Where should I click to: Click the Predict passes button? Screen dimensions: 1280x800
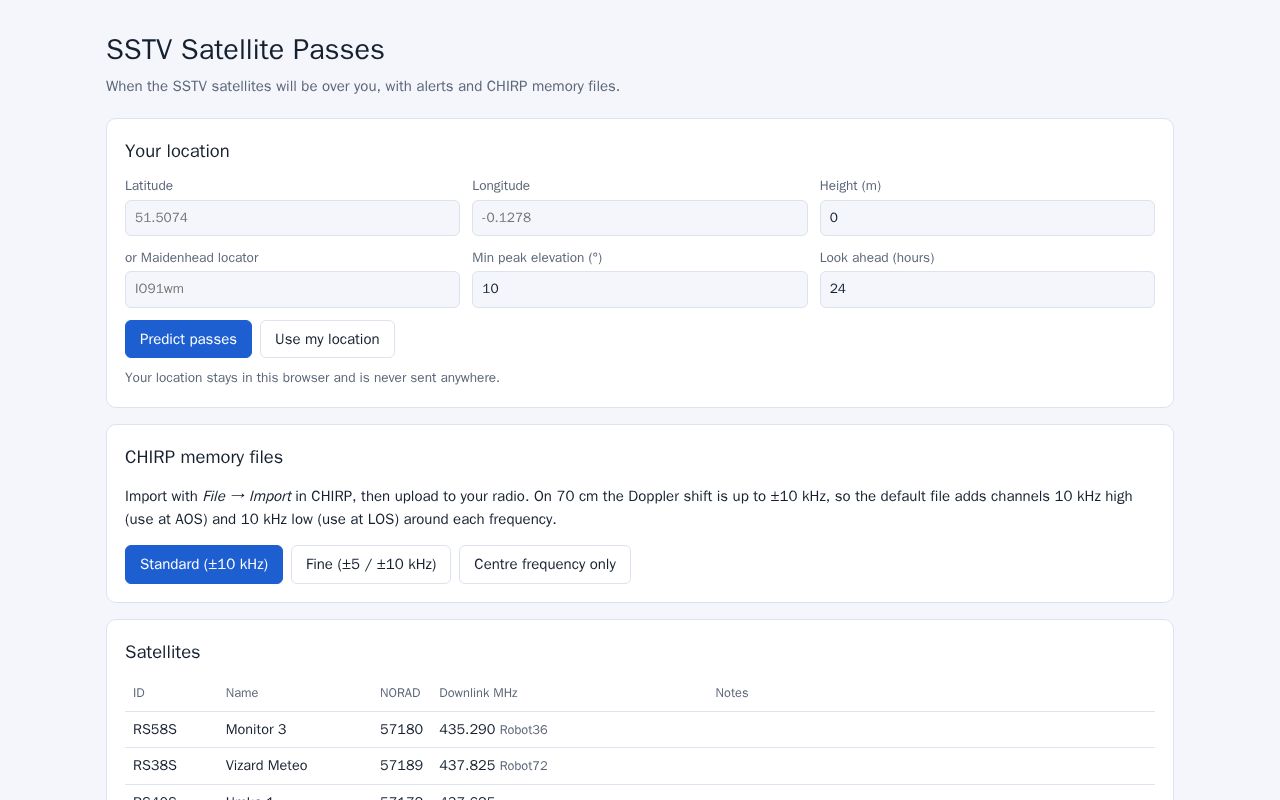(188, 339)
